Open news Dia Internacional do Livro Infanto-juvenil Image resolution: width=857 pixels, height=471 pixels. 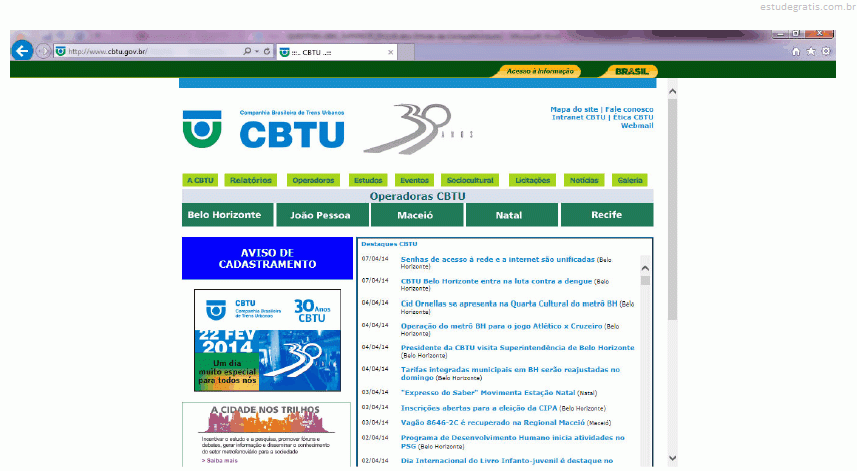point(507,461)
